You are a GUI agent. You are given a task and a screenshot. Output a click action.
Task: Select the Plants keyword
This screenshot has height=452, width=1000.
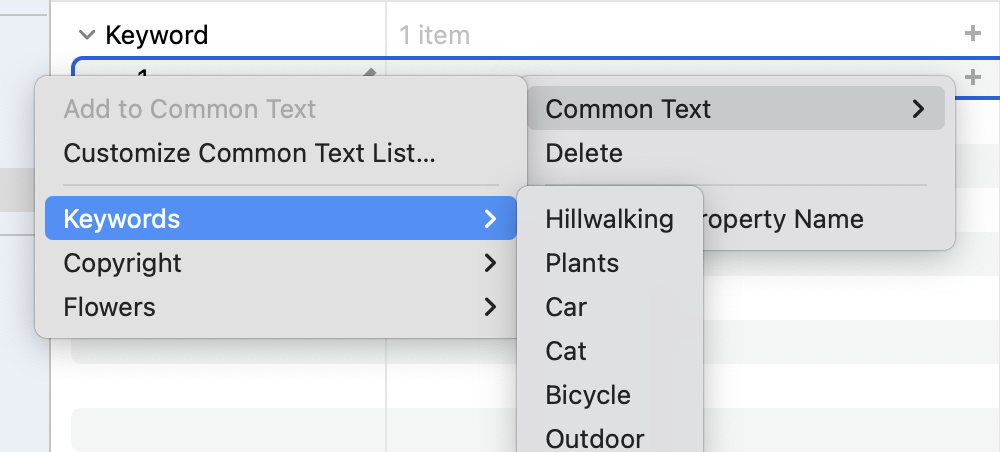pos(582,263)
